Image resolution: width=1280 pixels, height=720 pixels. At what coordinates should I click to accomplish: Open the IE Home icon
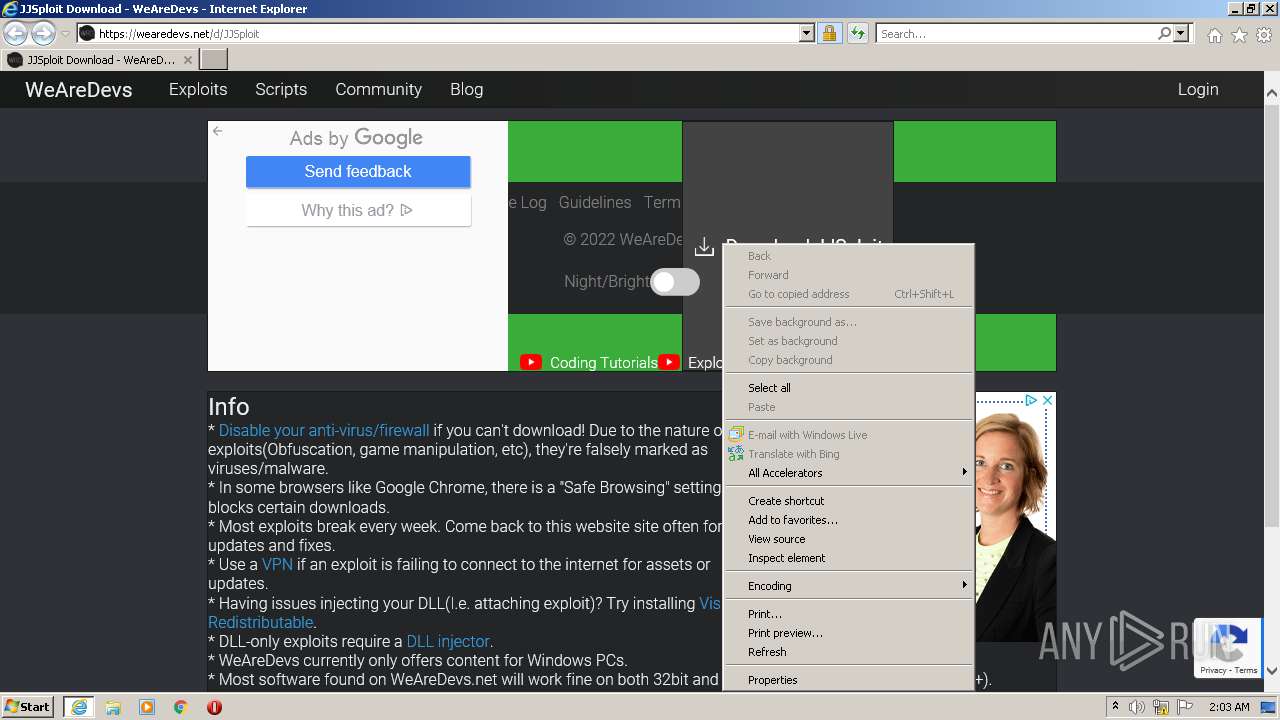(1214, 35)
